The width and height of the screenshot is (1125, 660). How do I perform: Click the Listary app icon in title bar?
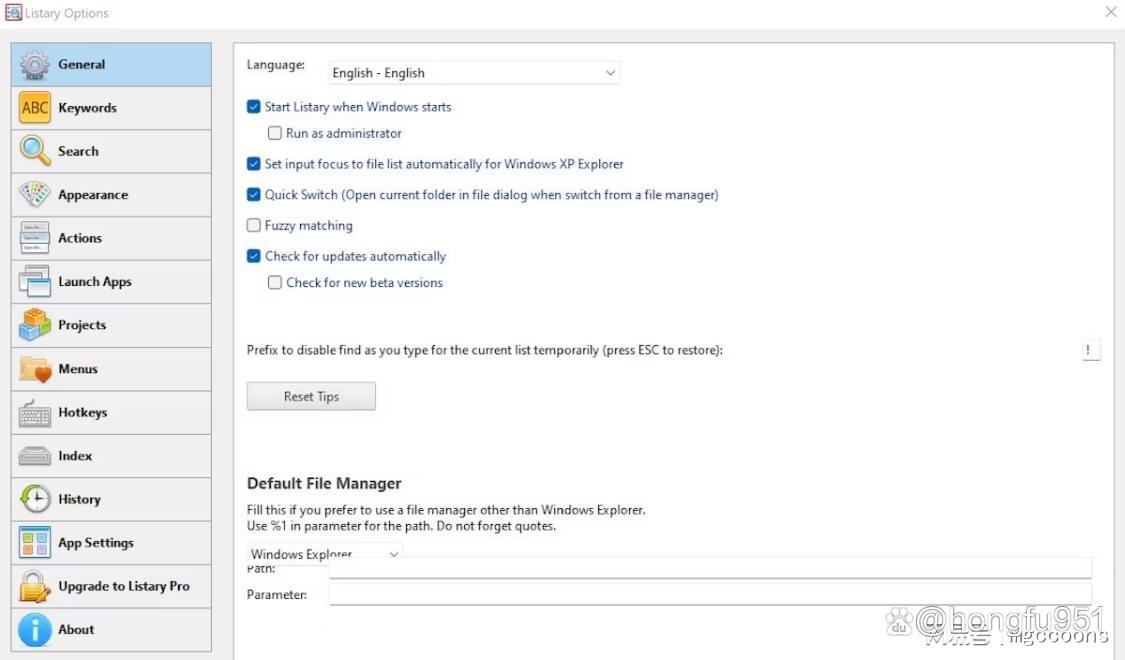(x=13, y=13)
